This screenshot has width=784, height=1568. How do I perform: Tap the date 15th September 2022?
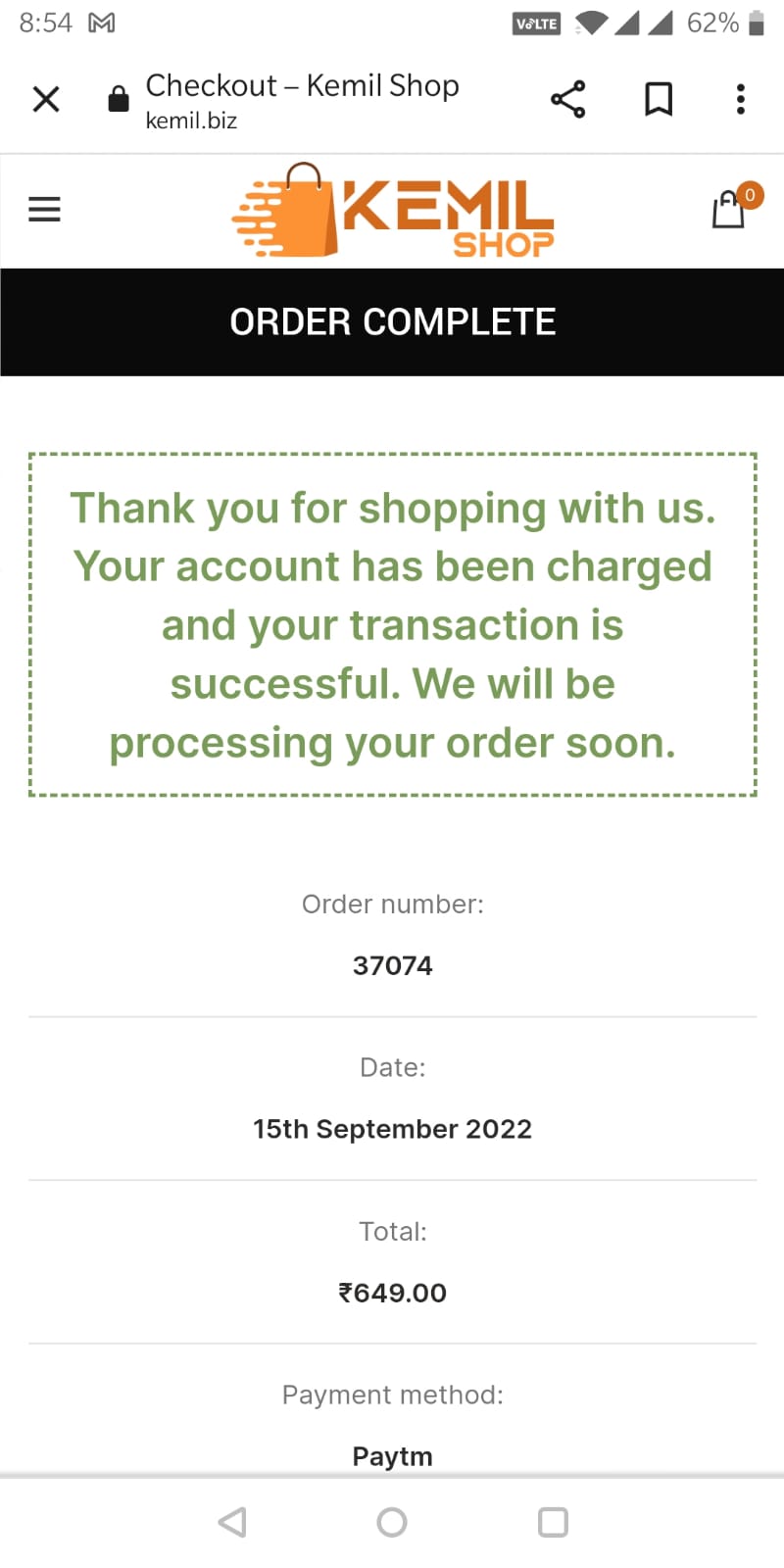[x=393, y=1129]
